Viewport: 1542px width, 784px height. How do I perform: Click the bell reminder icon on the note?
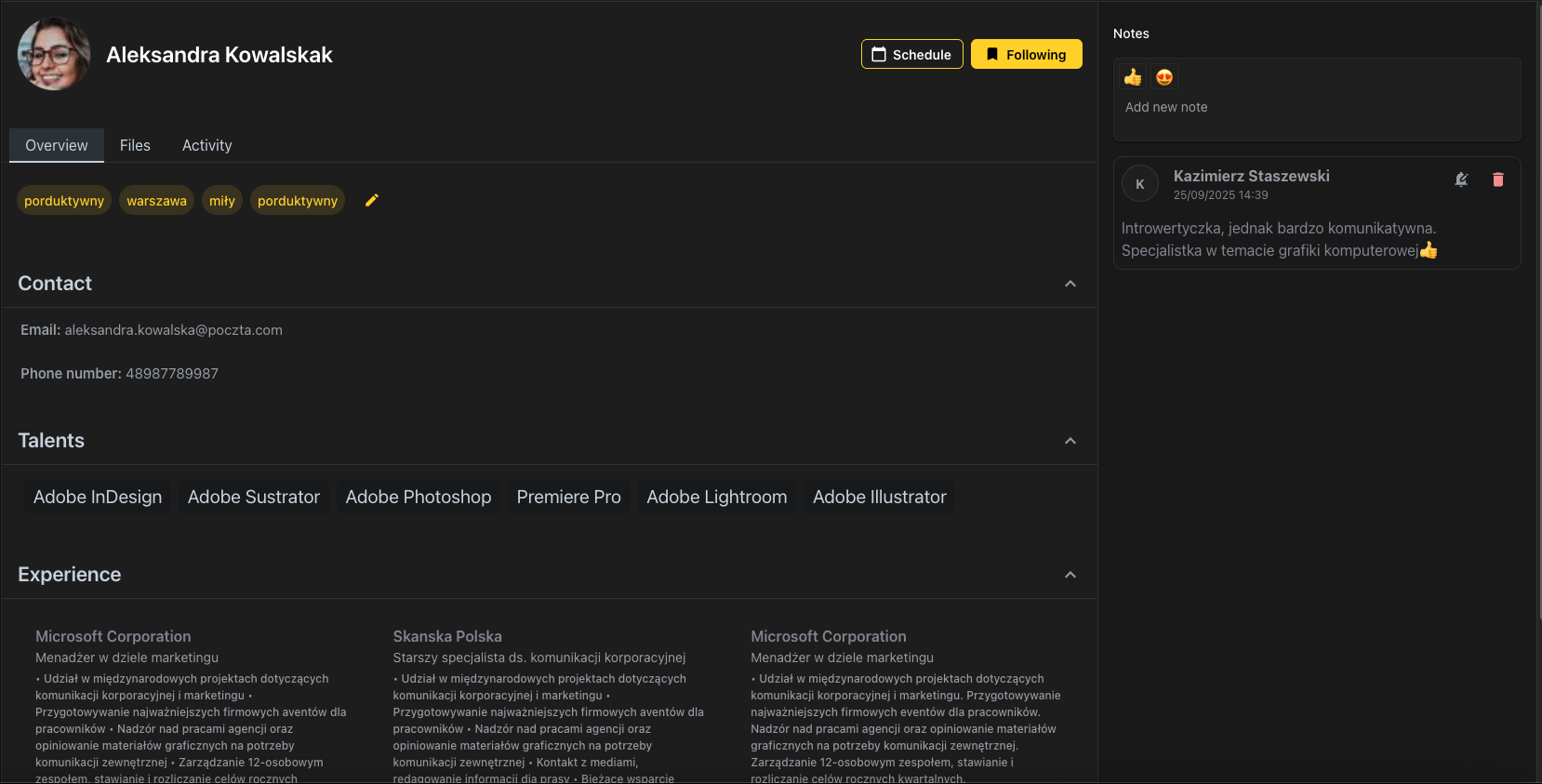point(1461,179)
